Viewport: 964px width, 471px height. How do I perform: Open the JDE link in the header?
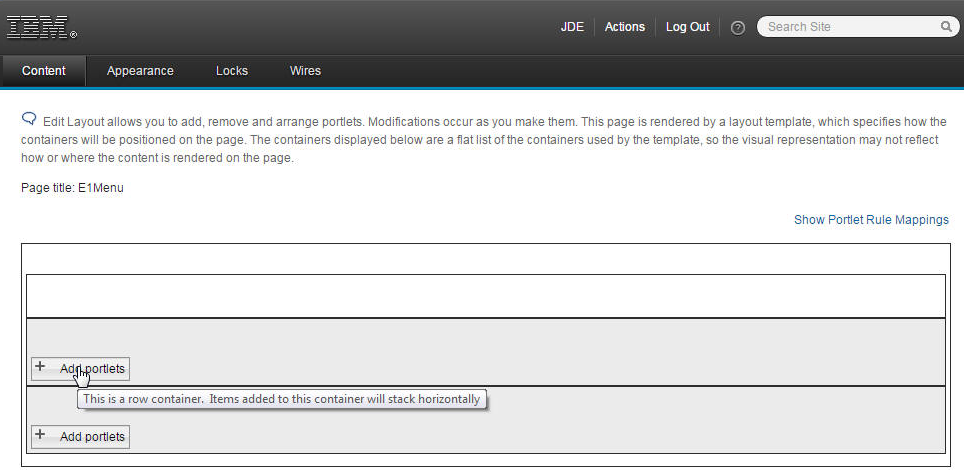(572, 27)
